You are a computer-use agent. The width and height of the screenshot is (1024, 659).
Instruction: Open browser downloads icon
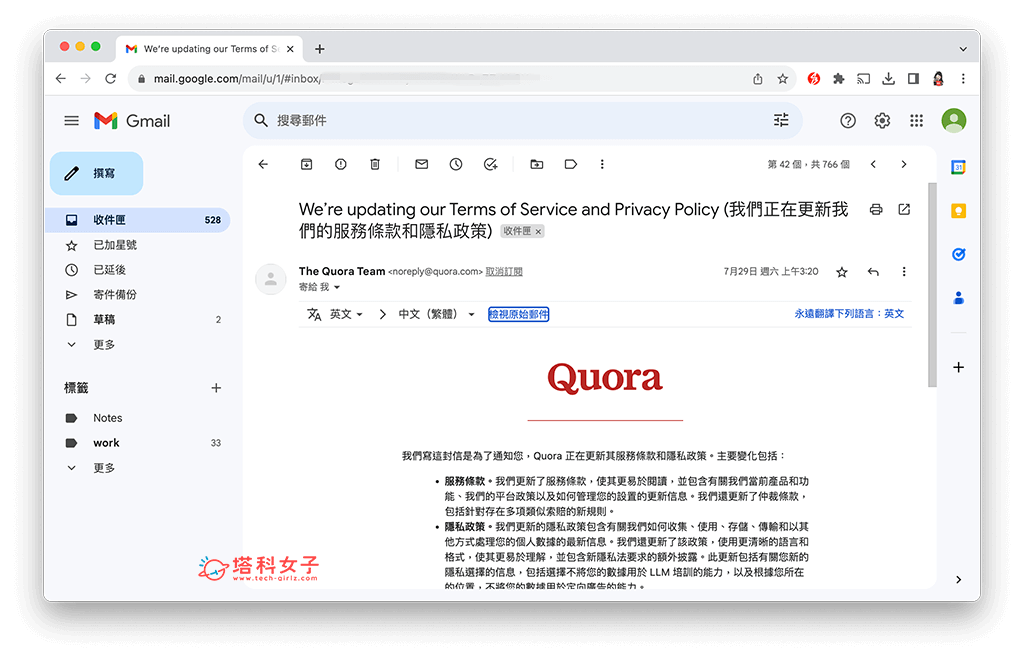[888, 79]
